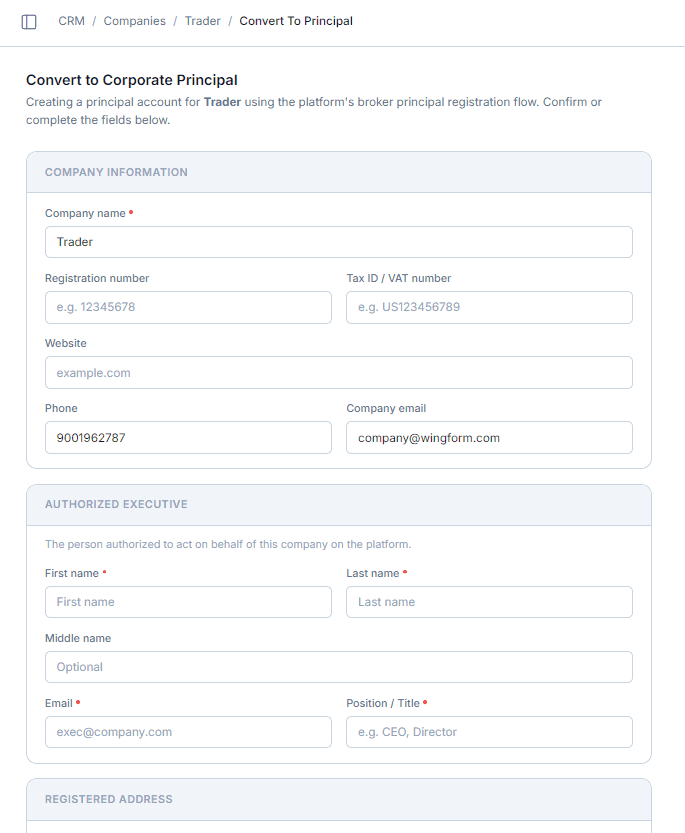The height and width of the screenshot is (833, 685).
Task: Click the optional Middle name field
Action: tap(339, 667)
